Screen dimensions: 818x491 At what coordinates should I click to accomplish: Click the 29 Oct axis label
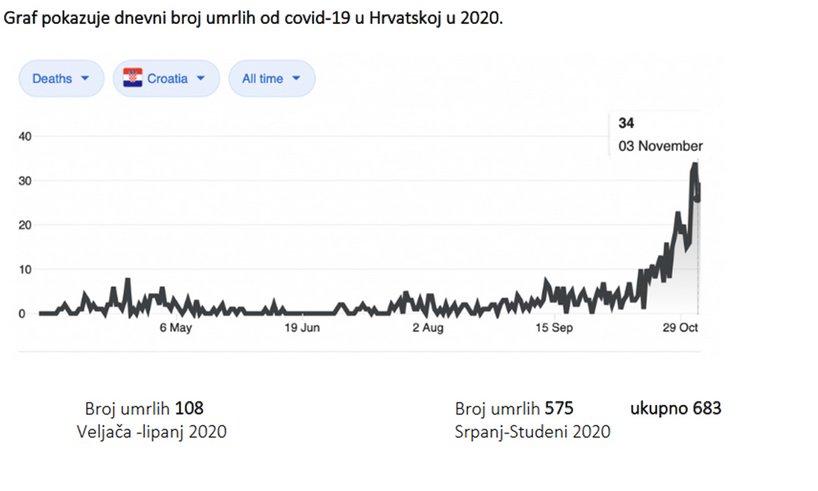click(680, 328)
